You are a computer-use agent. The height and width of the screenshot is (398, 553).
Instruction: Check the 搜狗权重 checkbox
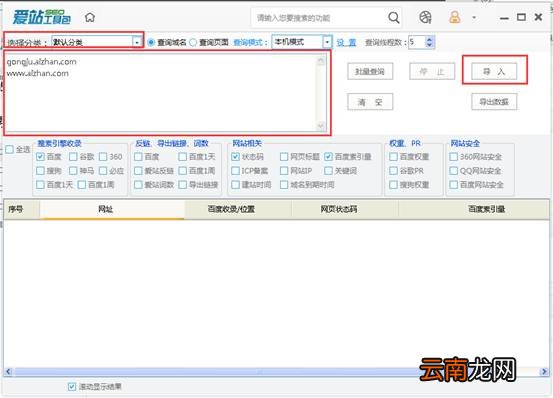(393, 184)
